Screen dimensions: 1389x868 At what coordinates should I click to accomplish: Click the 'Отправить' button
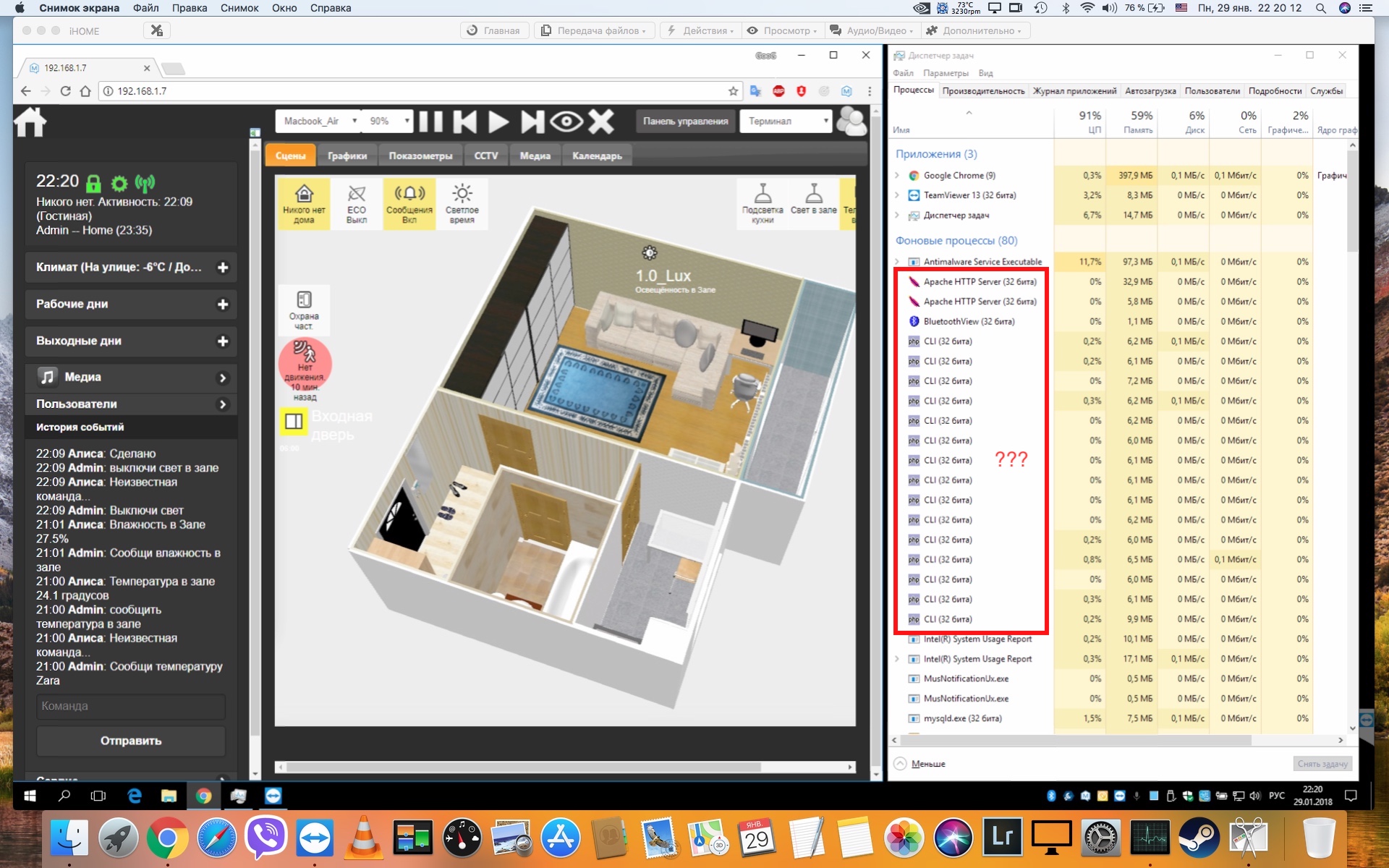pos(131,741)
